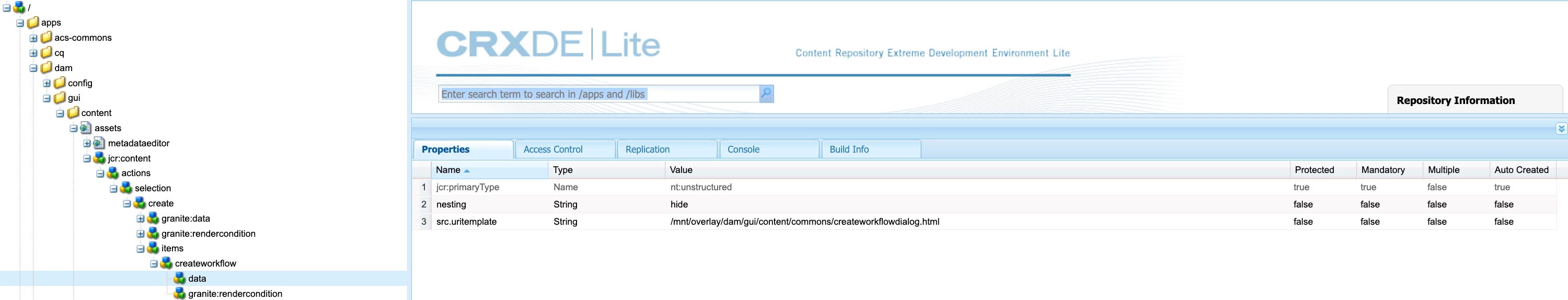Select the src.uritemplate property name
The width and height of the screenshot is (1568, 300).
pos(466,222)
